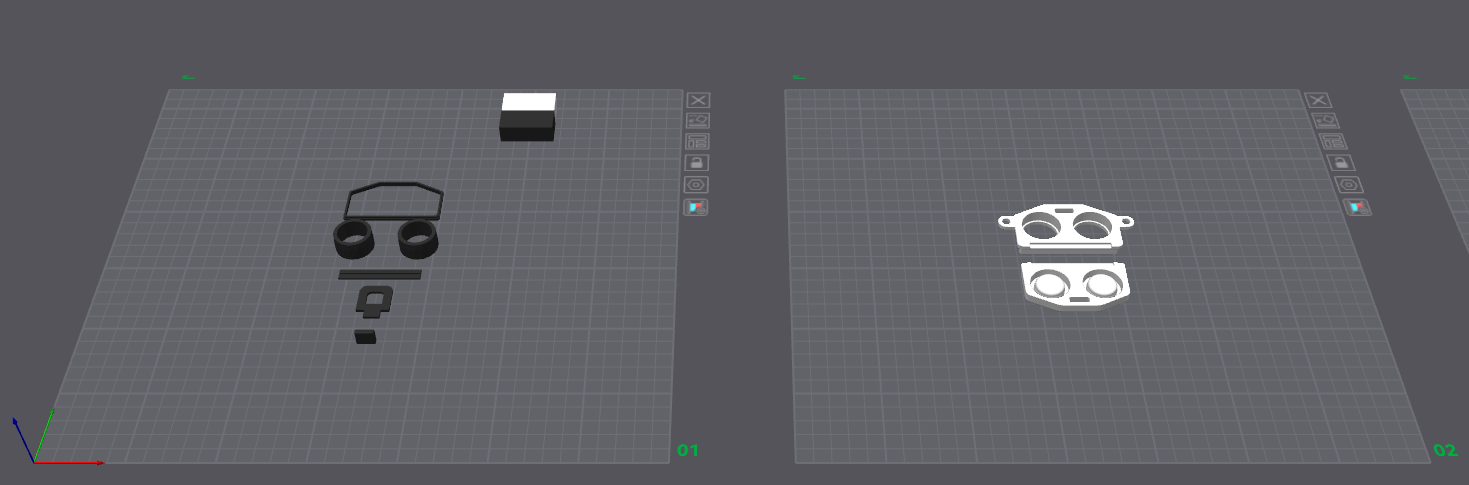Viewport: 1469px width, 485px height.
Task: Open plate 01 settings hexagon icon
Action: (697, 185)
